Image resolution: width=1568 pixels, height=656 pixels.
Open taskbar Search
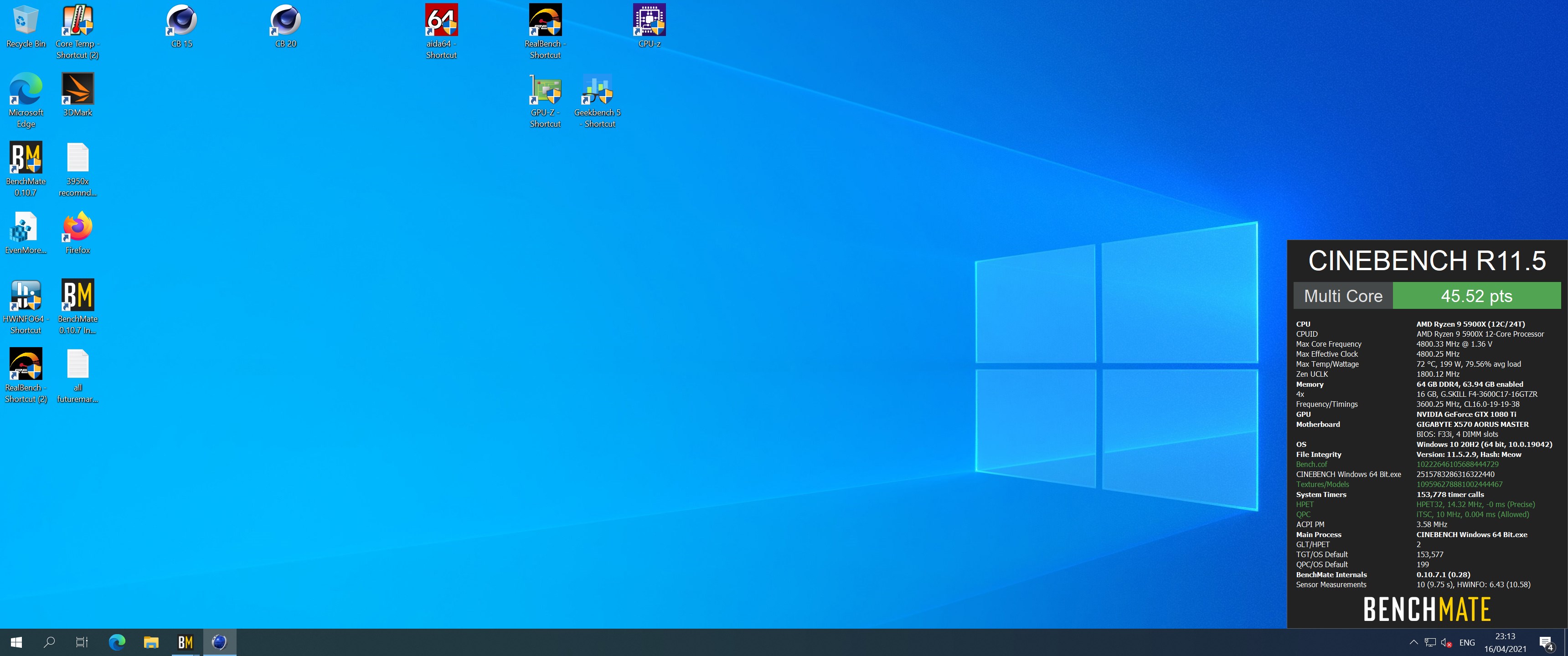(49, 642)
